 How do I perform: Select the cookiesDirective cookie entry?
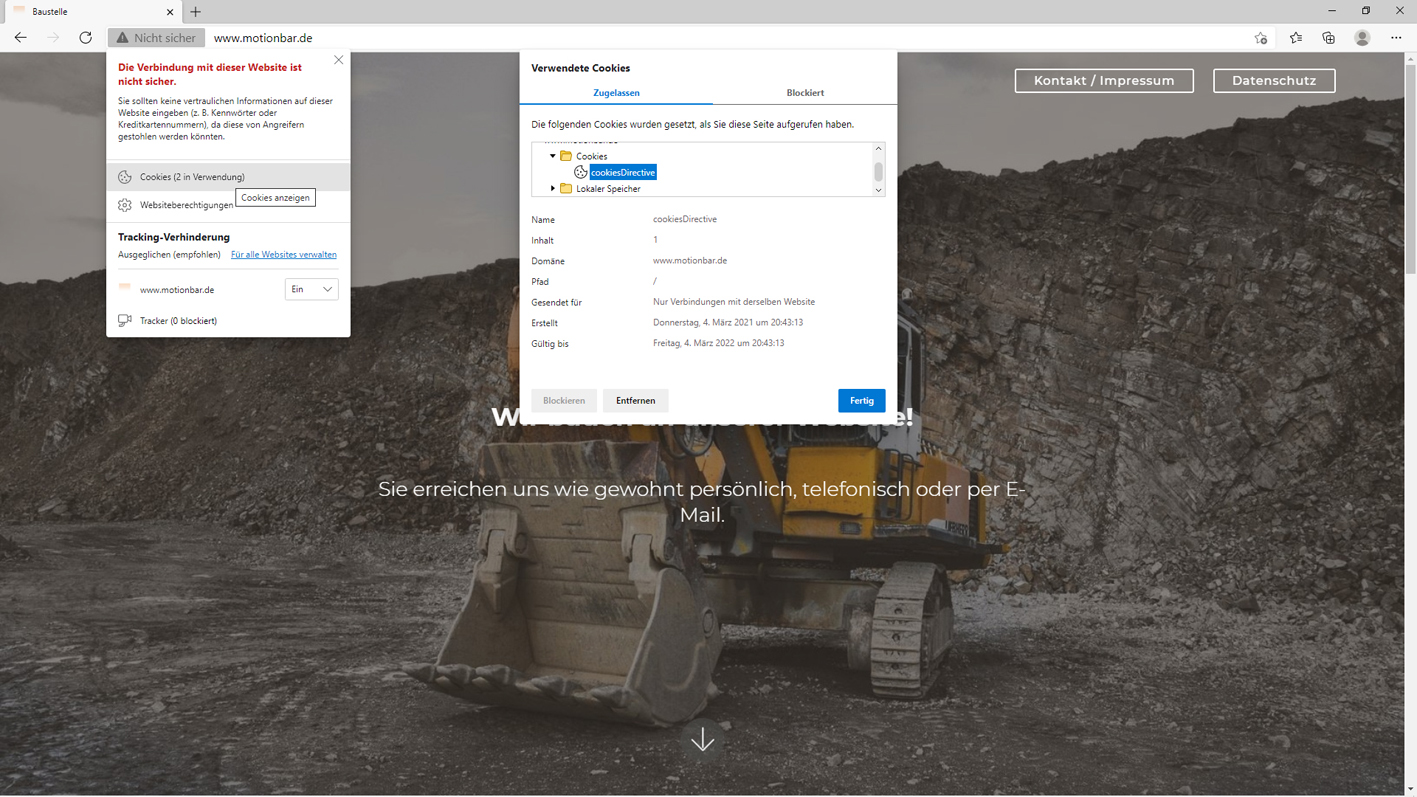[x=622, y=172]
